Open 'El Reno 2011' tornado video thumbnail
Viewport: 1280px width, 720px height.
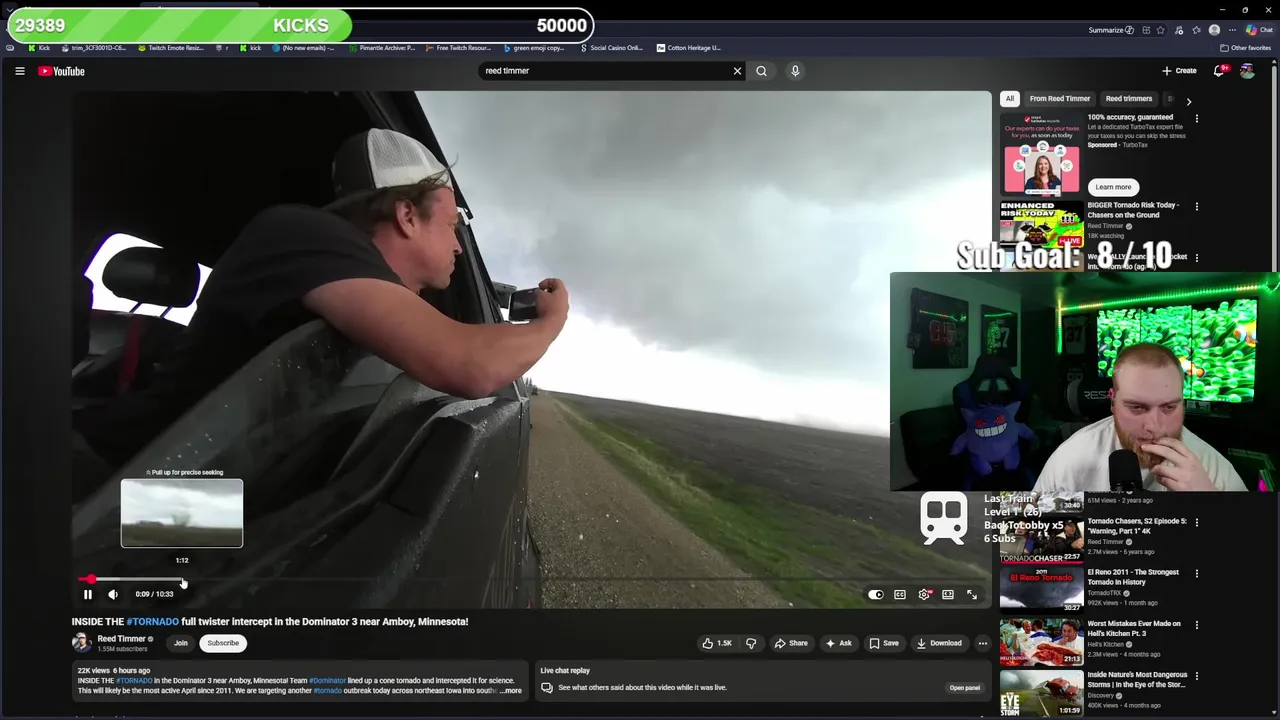1041,590
